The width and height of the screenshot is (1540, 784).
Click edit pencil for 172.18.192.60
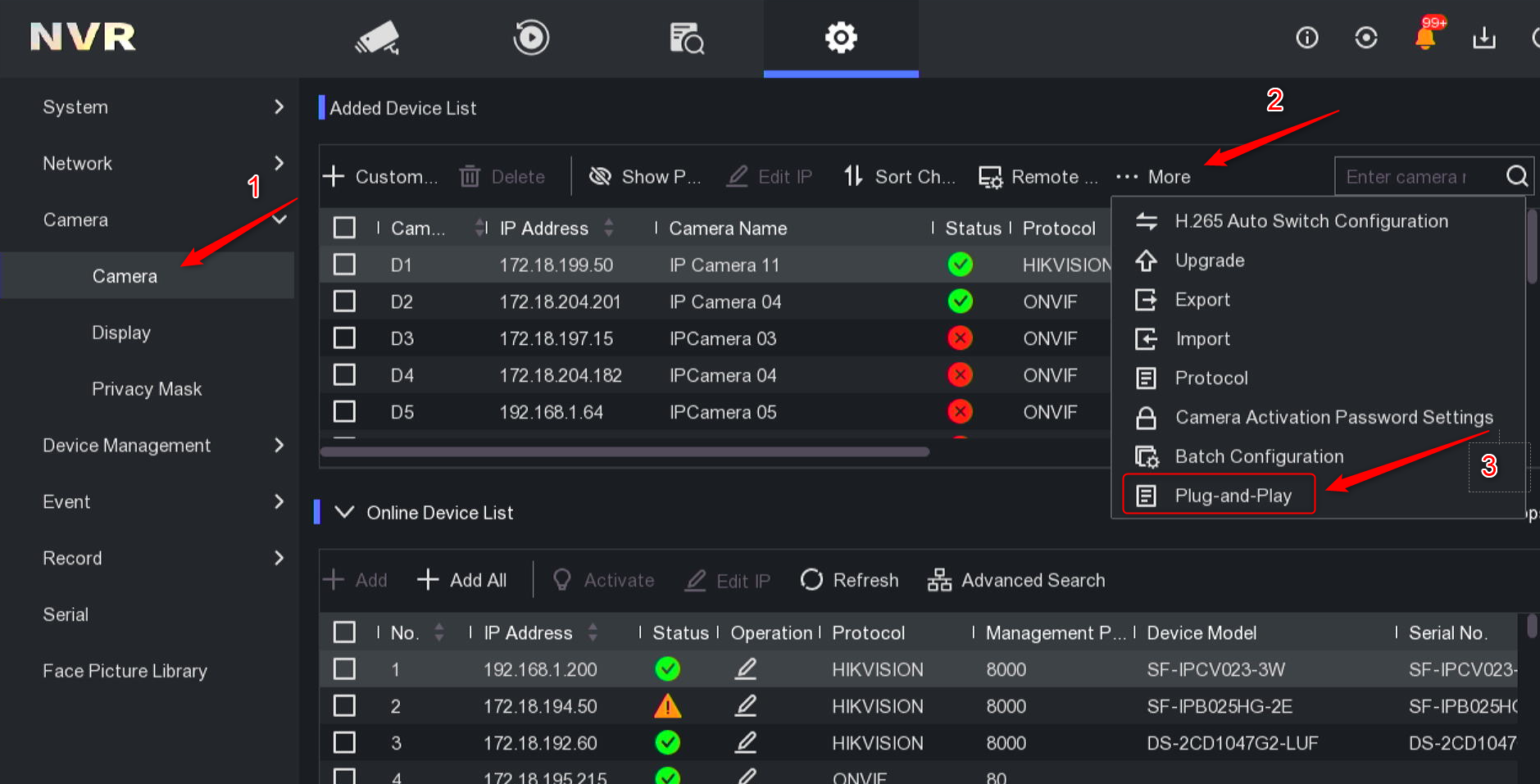[746, 743]
